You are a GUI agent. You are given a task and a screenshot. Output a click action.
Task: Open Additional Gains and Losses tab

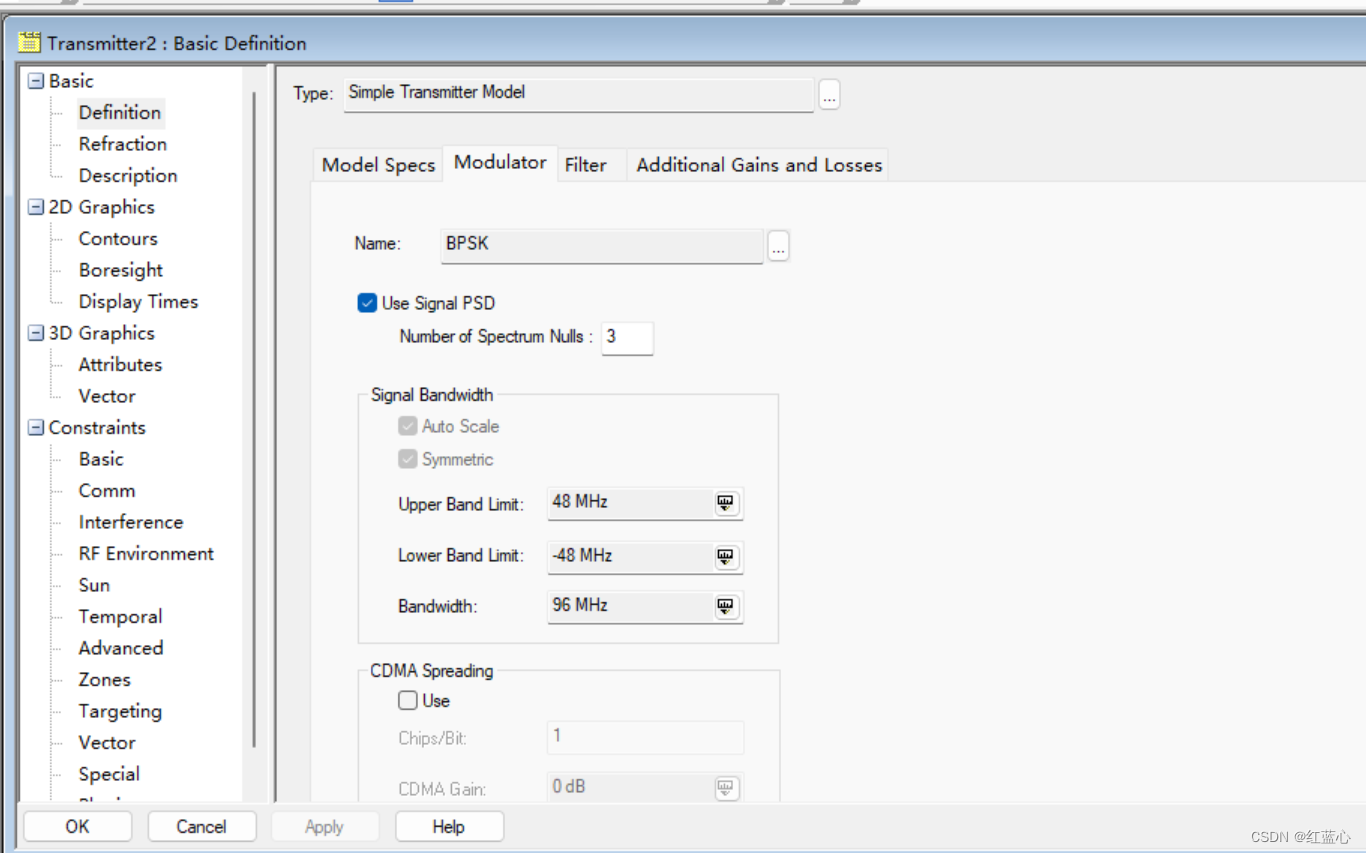click(x=759, y=165)
